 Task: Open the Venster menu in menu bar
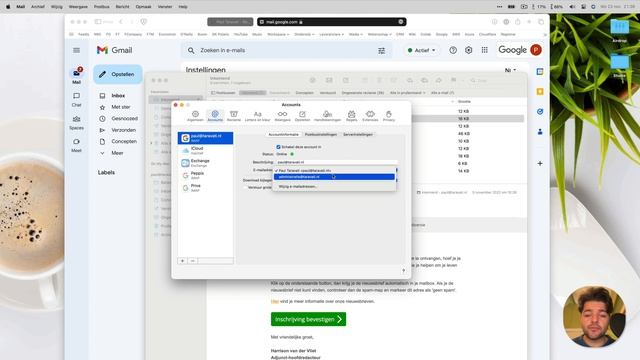165,7
